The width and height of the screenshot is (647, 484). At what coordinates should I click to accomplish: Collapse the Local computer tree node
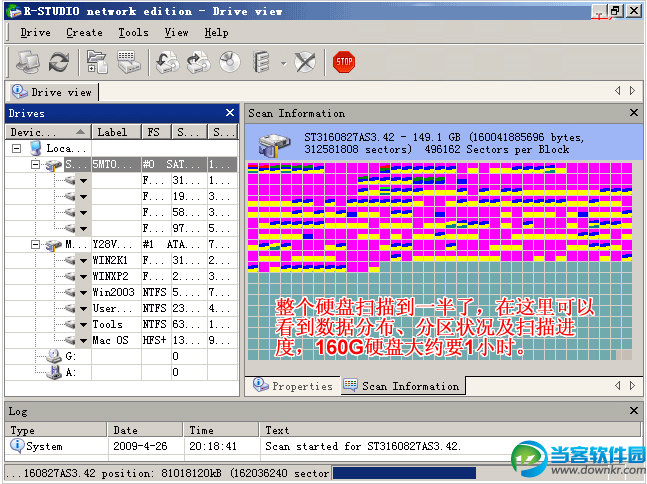pyautogui.click(x=16, y=148)
